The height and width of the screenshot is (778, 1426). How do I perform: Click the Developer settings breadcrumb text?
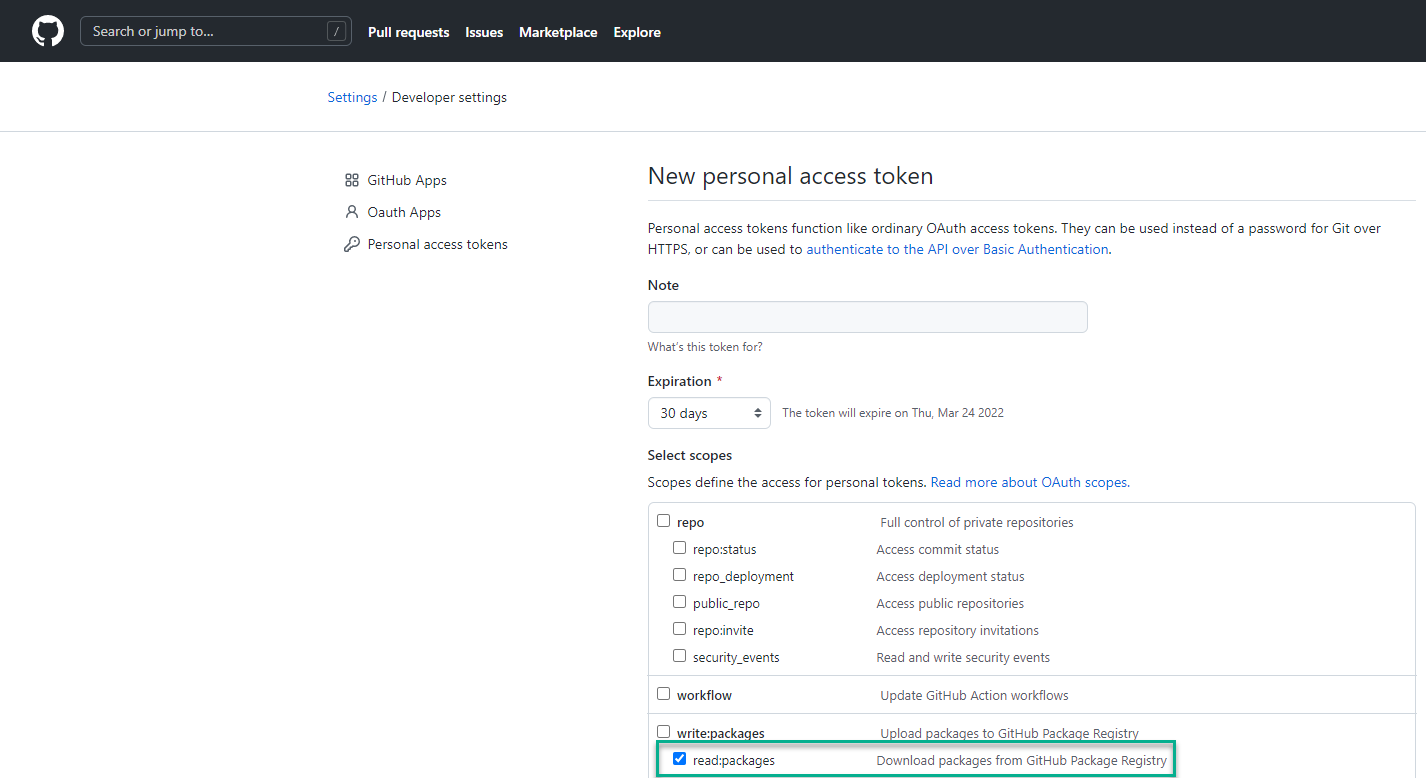[x=449, y=97]
